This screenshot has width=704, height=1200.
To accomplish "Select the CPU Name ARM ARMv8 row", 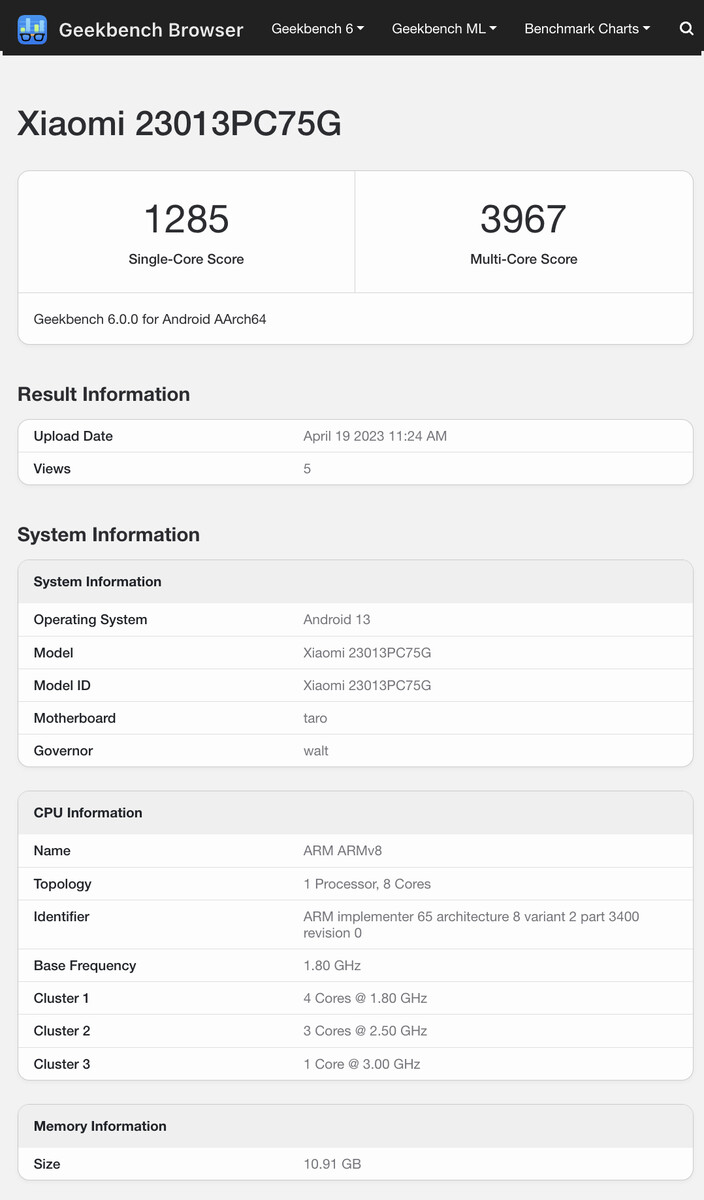I will point(355,851).
